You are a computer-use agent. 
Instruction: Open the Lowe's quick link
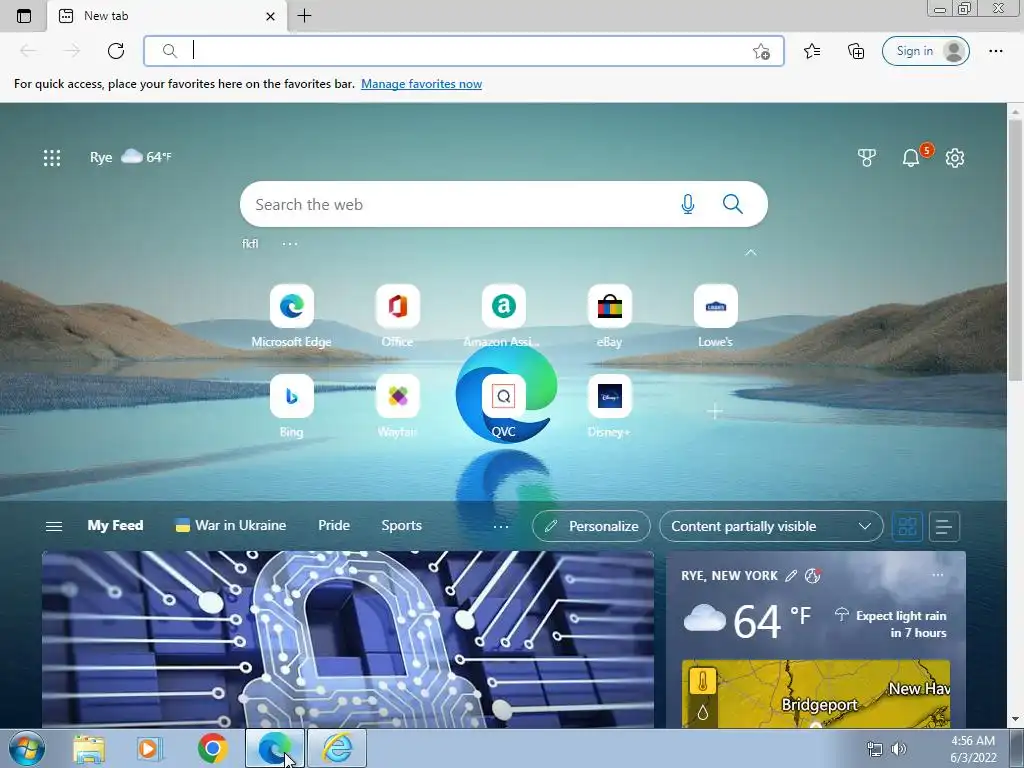click(x=715, y=316)
